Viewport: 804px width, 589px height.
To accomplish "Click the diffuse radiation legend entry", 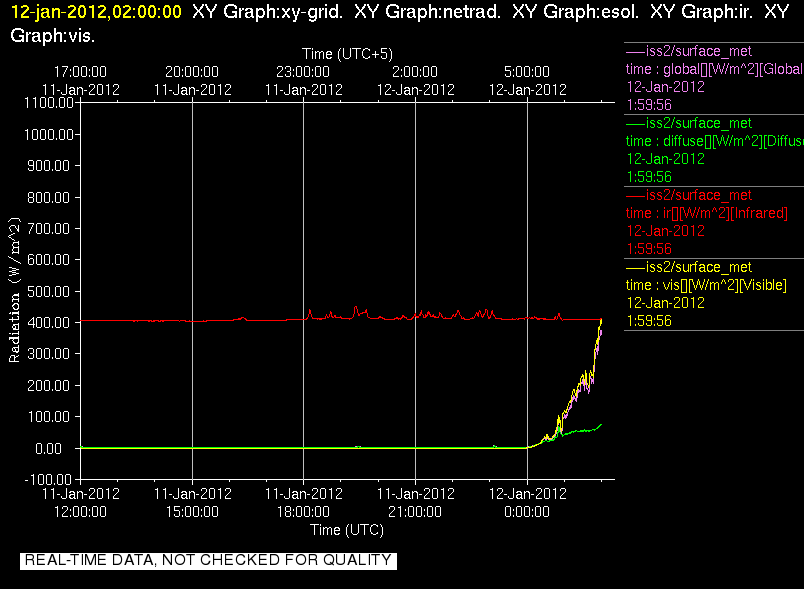I will (x=714, y=150).
